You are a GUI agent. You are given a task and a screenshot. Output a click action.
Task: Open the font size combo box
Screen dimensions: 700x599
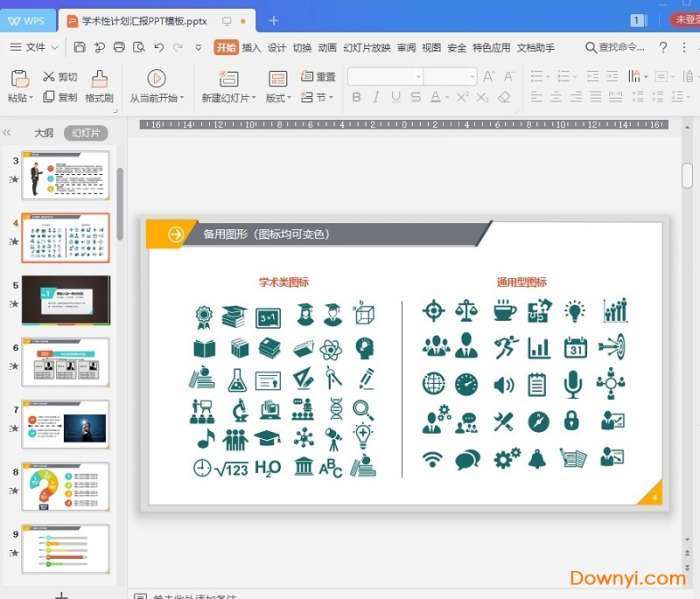[x=450, y=76]
